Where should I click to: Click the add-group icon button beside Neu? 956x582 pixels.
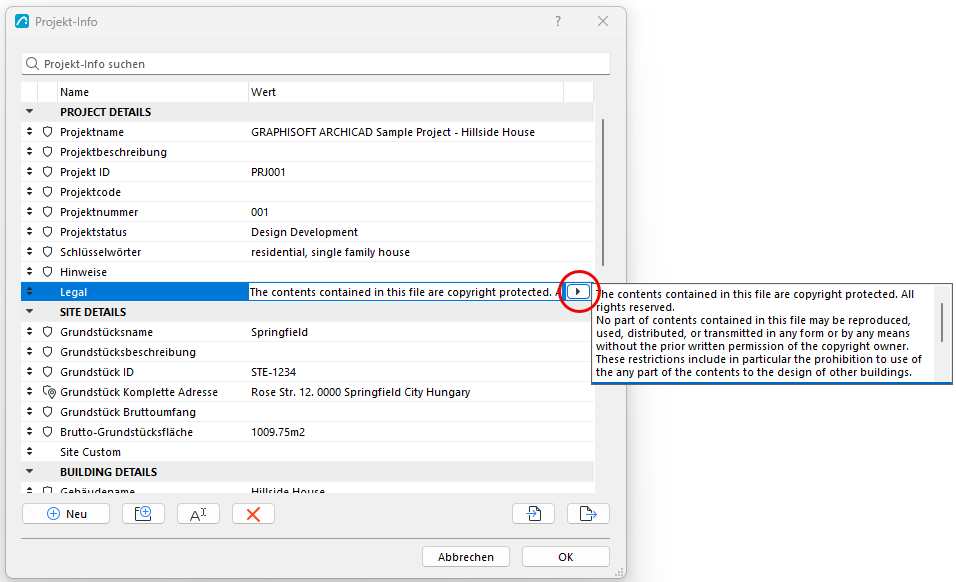[x=143, y=514]
